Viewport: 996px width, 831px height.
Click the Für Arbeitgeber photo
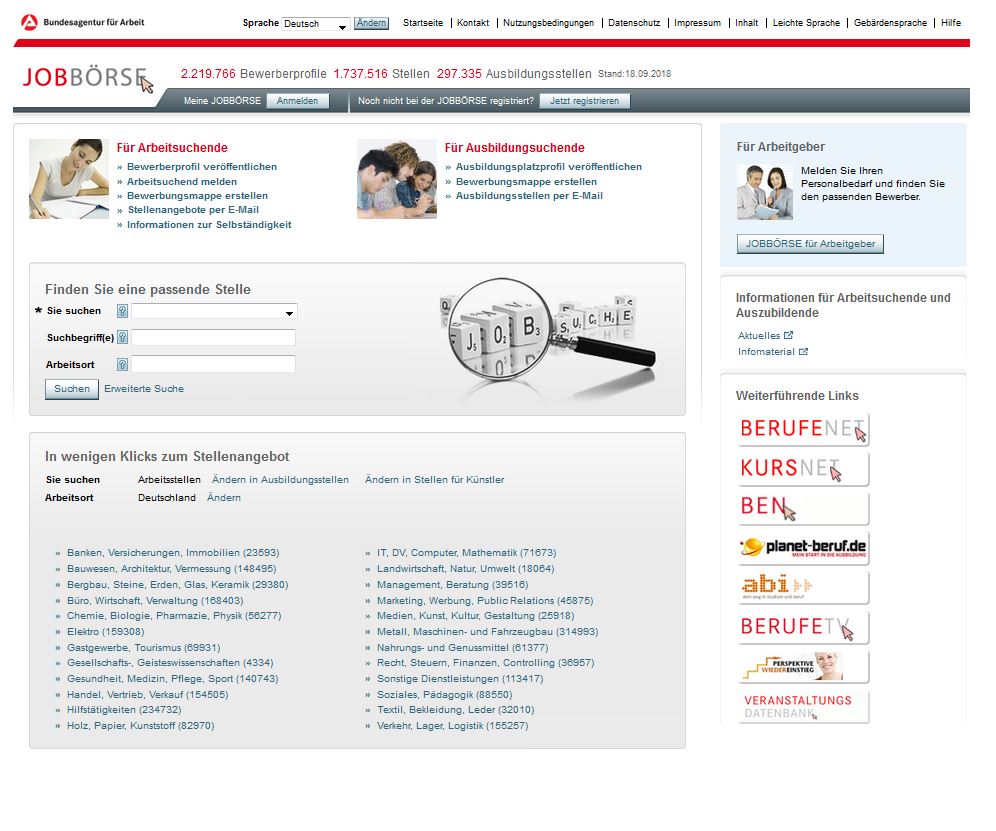[x=765, y=193]
